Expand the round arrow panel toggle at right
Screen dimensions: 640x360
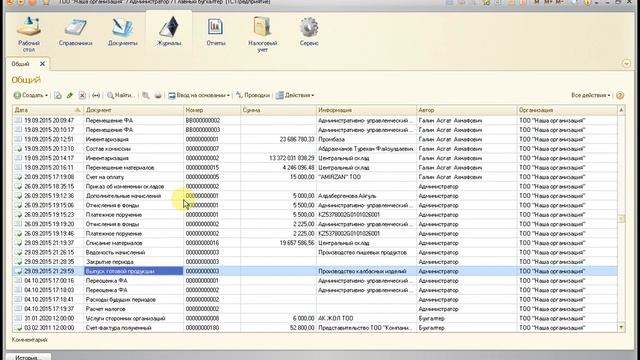coord(626,64)
